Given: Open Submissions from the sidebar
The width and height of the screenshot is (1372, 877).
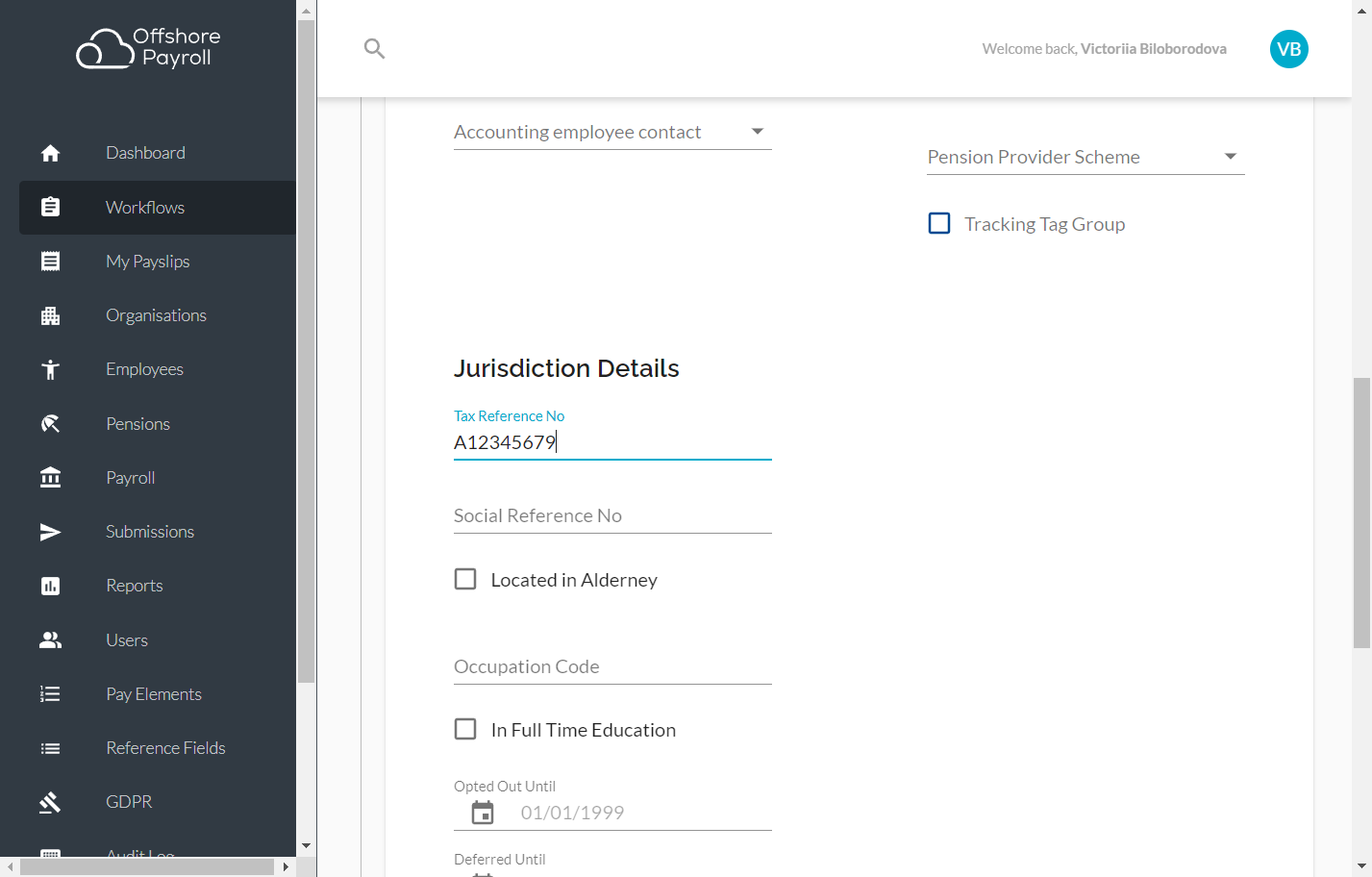Looking at the screenshot, I should click(x=158, y=532).
